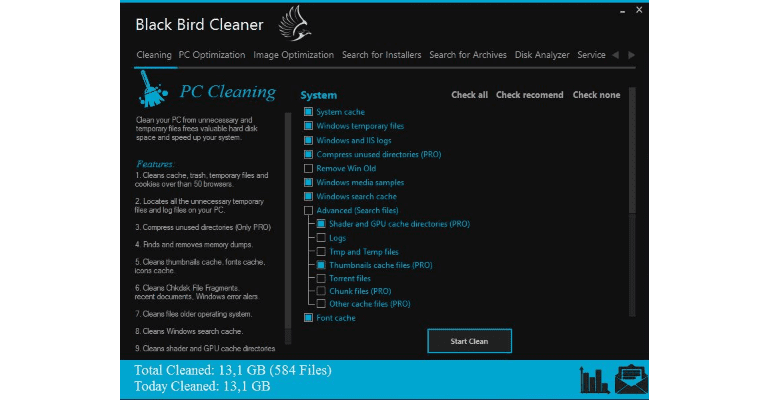Enable Other cache files (PRO) checkbox

[x=321, y=304]
